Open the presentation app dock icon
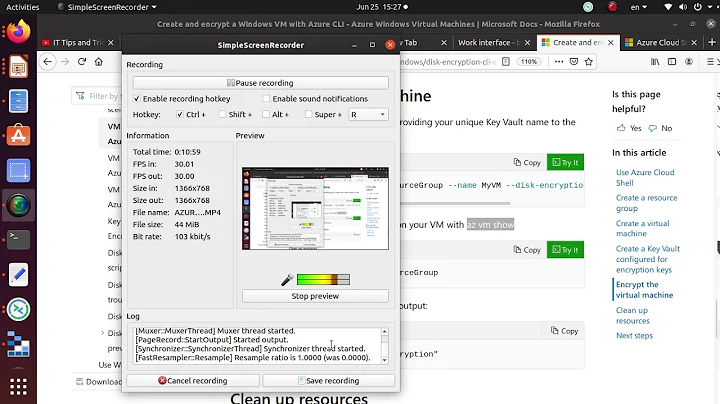This screenshot has width=720, height=404. coord(18,67)
